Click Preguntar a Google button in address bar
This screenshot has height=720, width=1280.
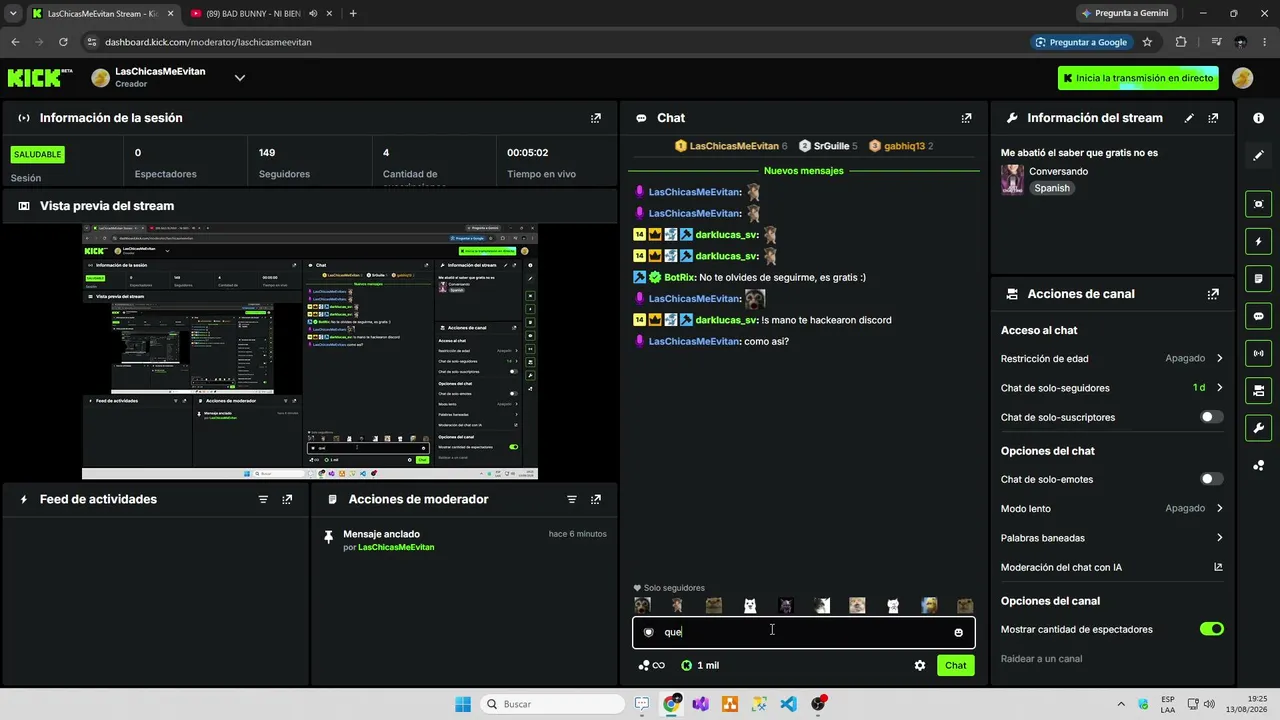point(1080,42)
